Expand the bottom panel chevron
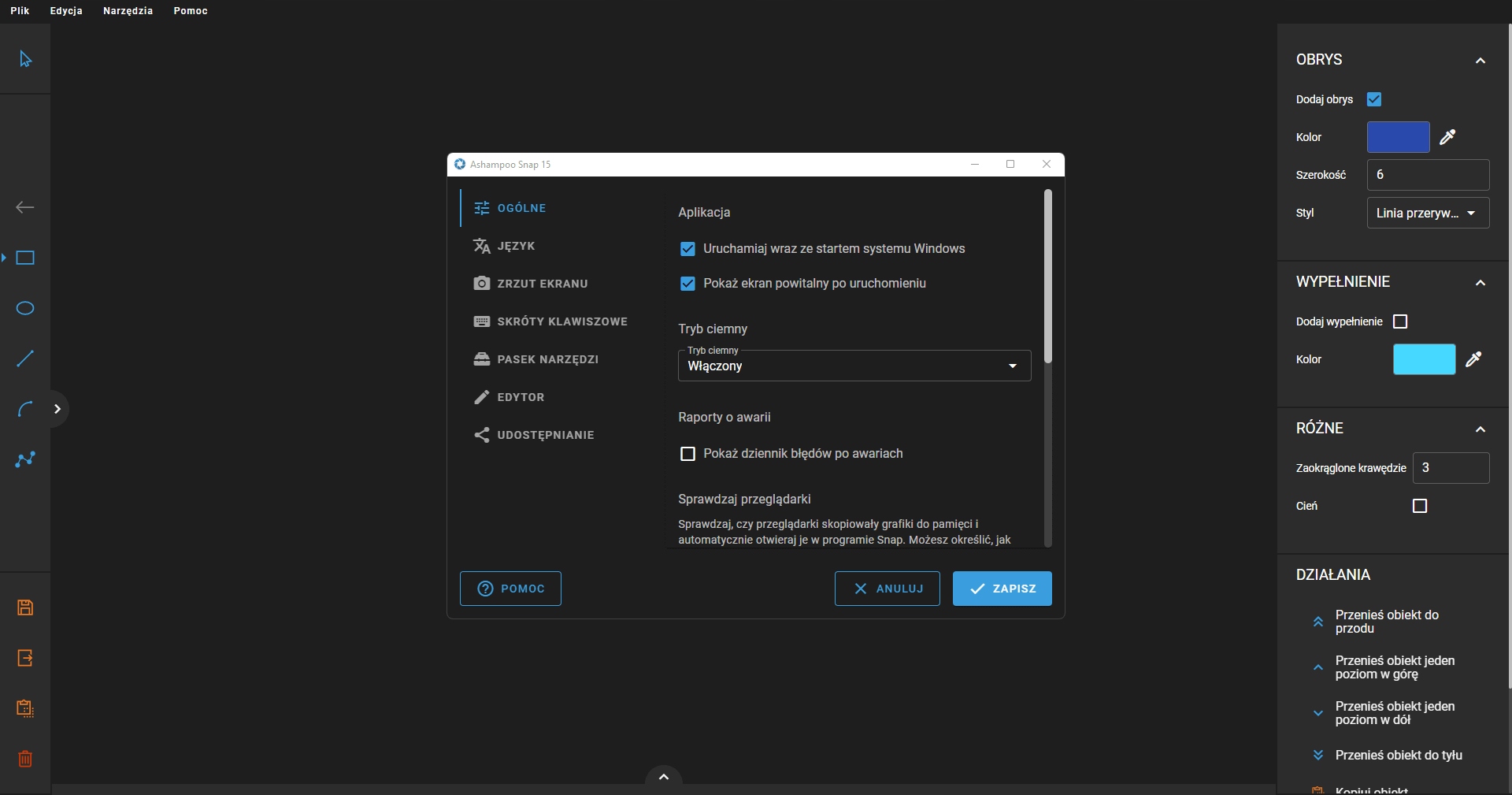Screen dimensions: 1512x795 point(664,777)
